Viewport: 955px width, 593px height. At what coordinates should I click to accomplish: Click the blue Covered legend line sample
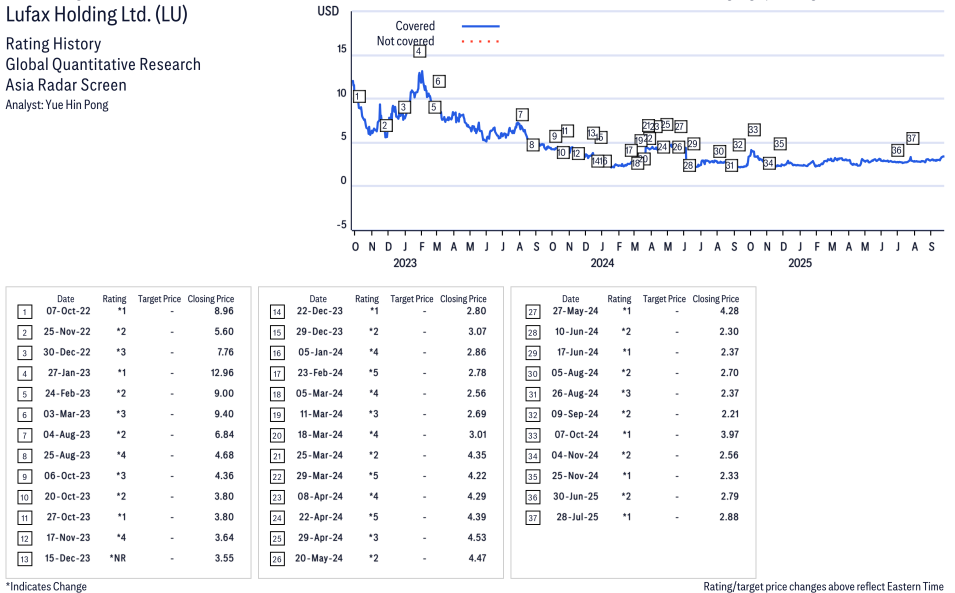[480, 26]
